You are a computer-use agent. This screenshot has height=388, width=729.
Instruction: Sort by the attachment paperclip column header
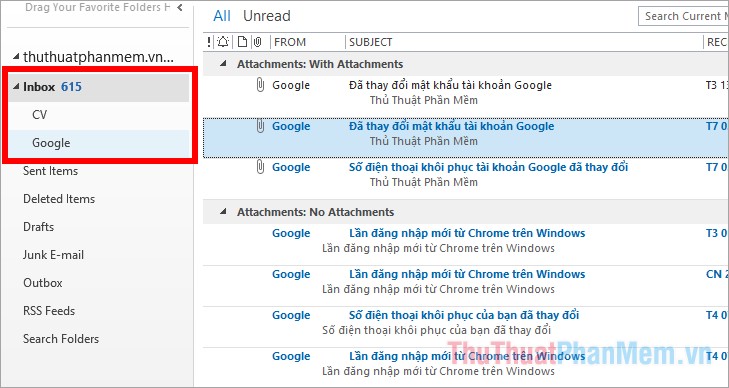(258, 42)
